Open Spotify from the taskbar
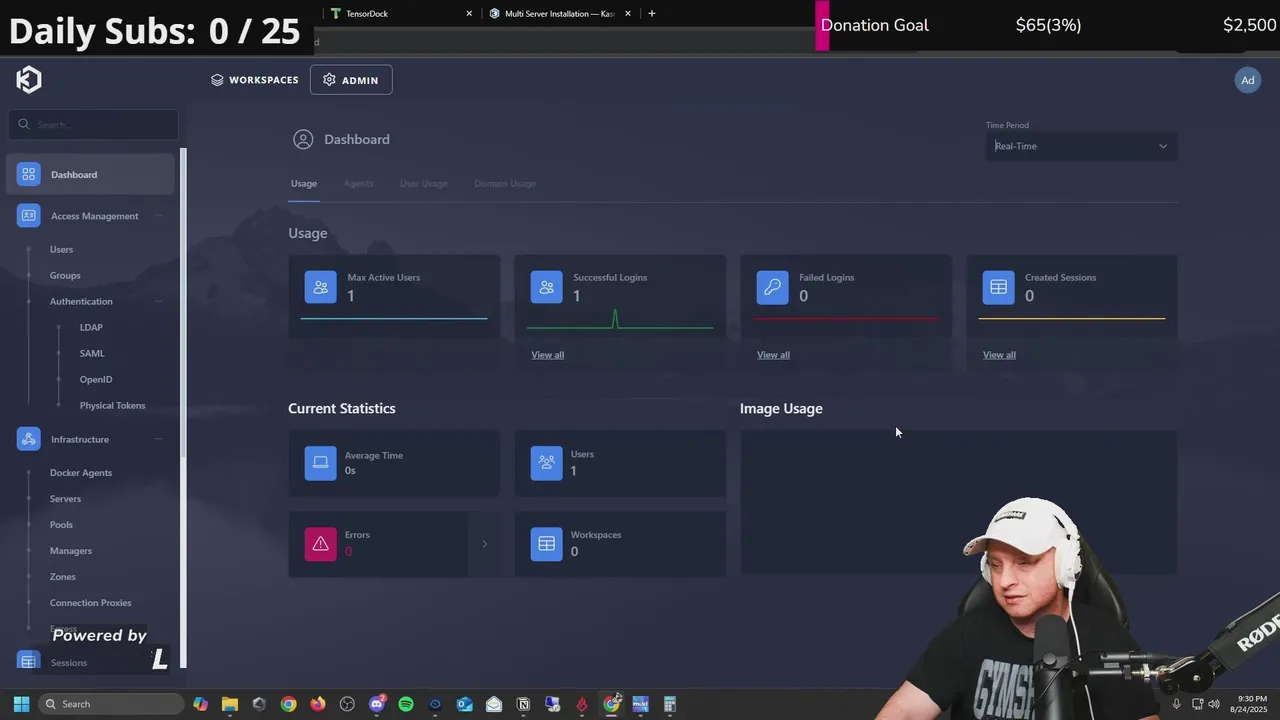Screen dimensions: 1280x720 [406, 704]
